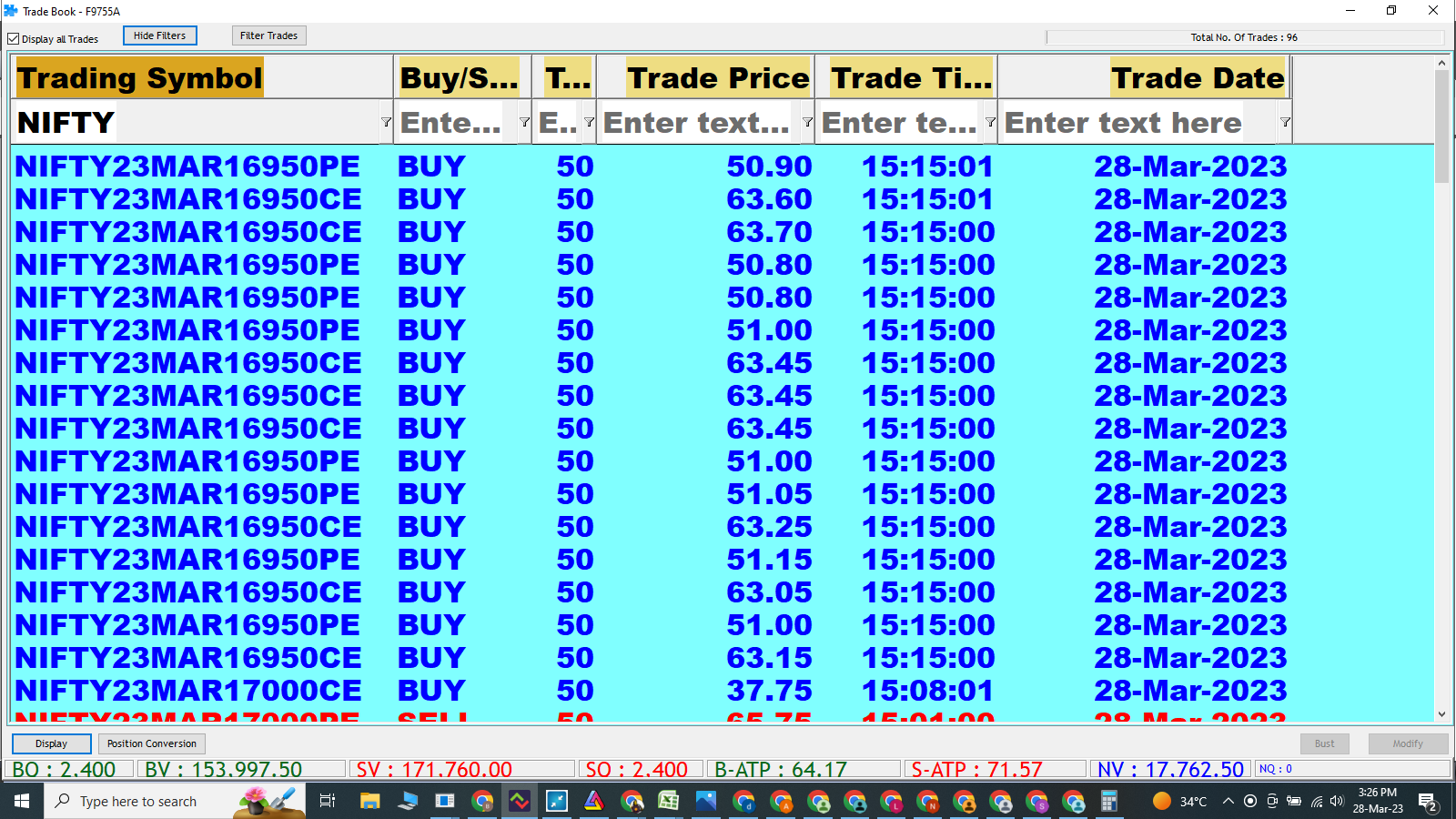Launch the Calculator app in taskbar

[x=1108, y=802]
